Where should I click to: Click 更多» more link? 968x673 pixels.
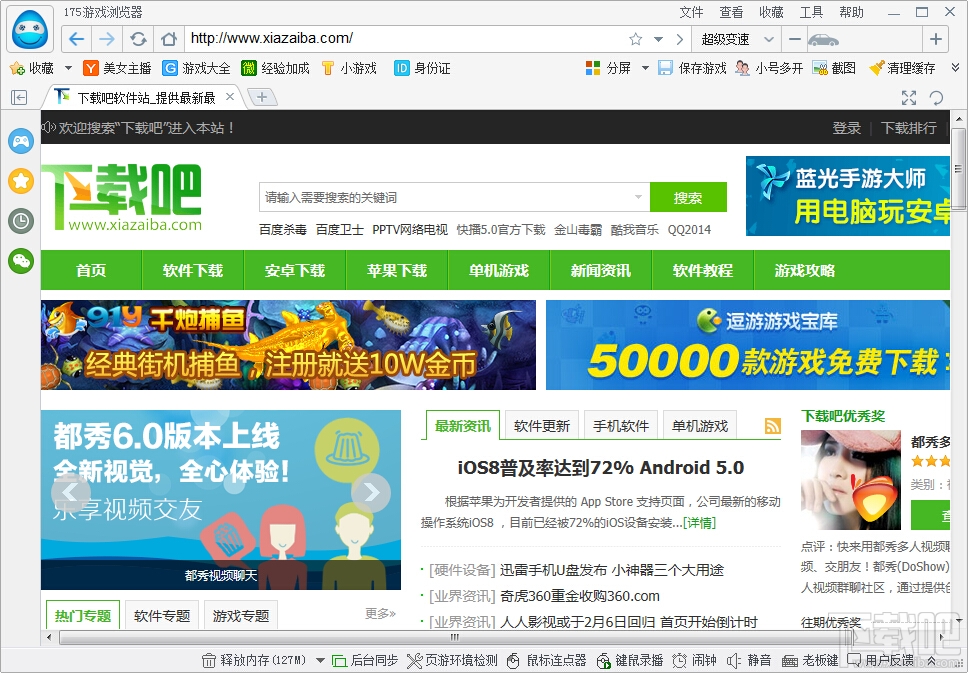pyautogui.click(x=380, y=613)
